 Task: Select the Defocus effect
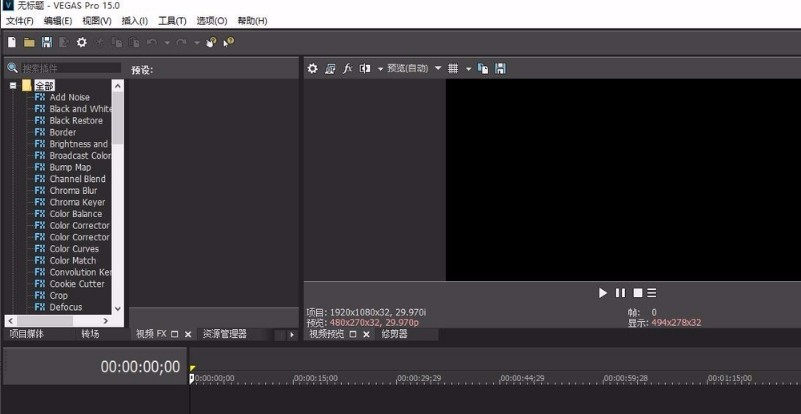pos(65,307)
